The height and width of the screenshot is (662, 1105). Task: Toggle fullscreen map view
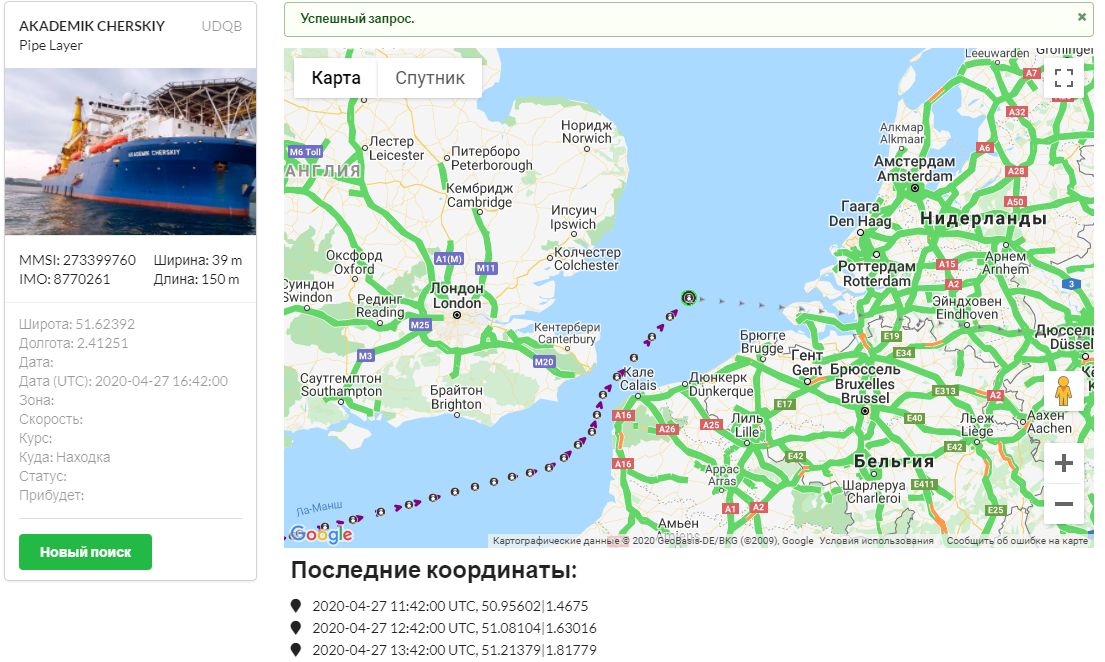pyautogui.click(x=1063, y=78)
